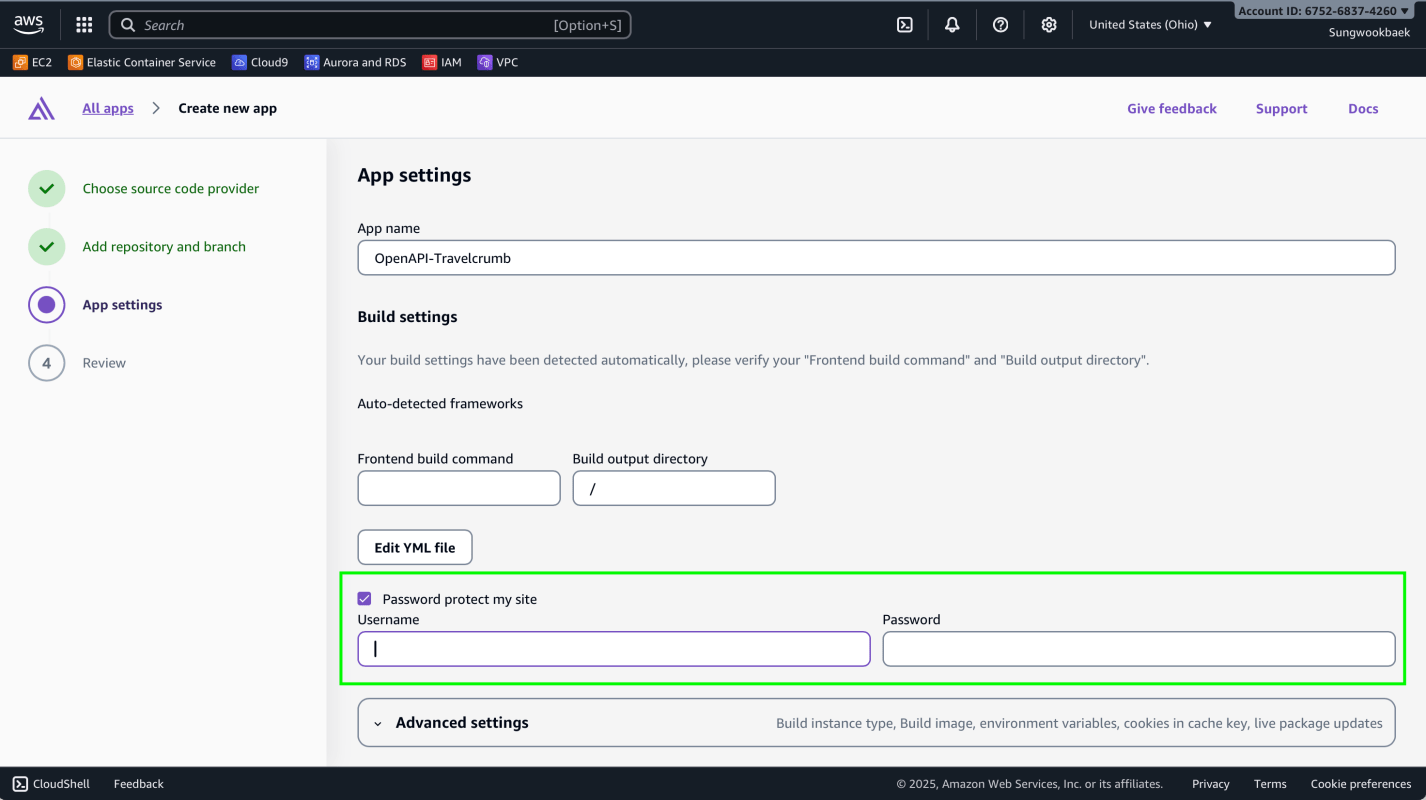Go to Choose source code provider step
This screenshot has width=1426, height=800.
click(170, 189)
